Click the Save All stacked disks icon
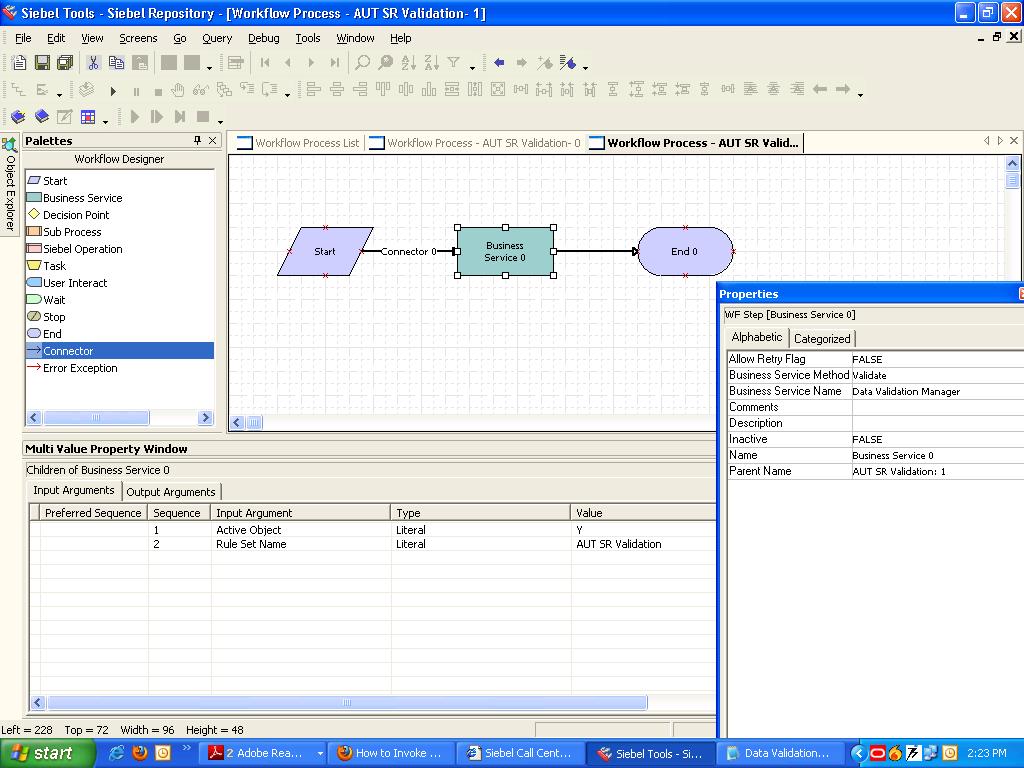 point(65,63)
